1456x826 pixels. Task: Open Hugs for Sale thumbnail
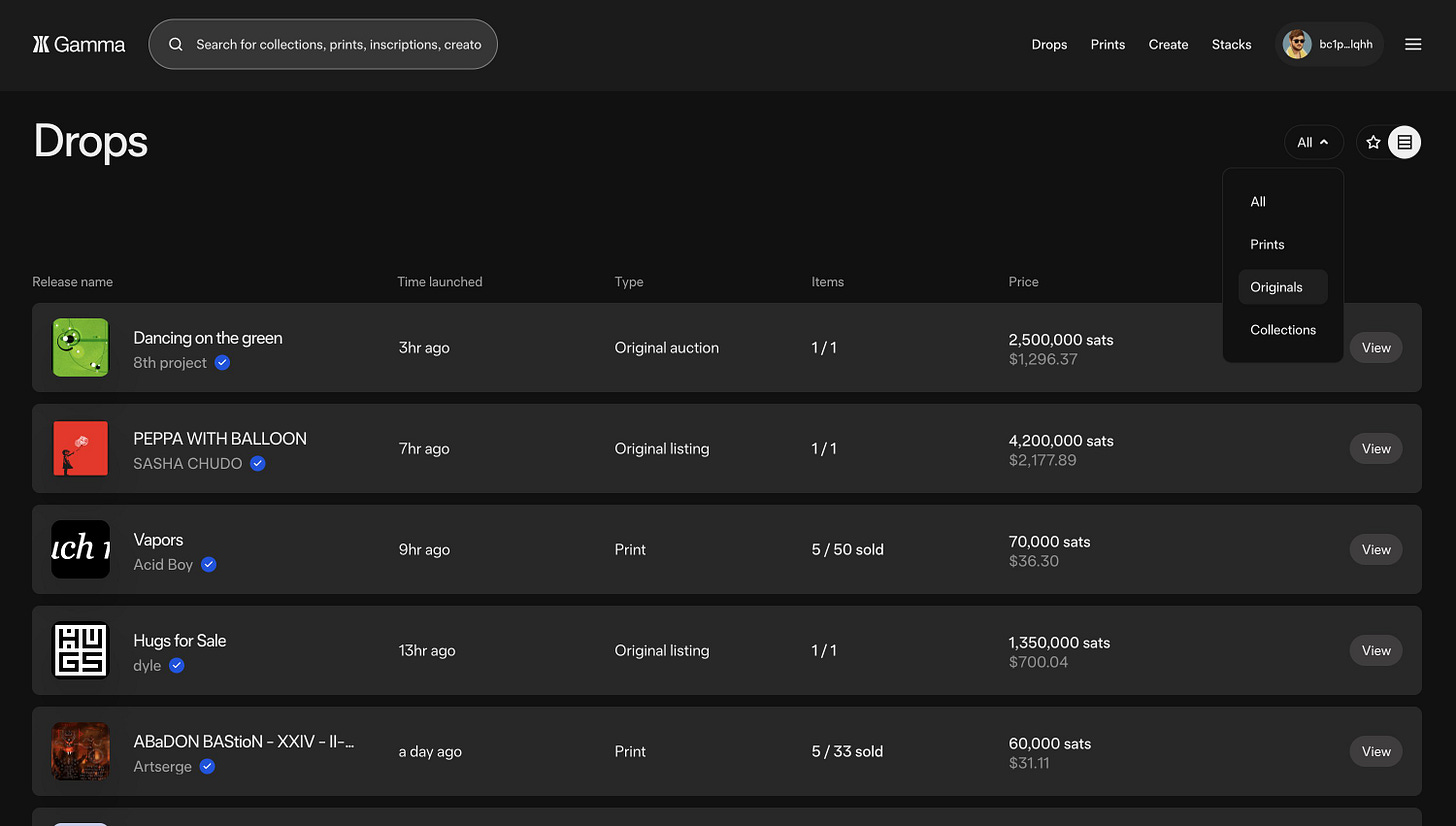[x=80, y=650]
